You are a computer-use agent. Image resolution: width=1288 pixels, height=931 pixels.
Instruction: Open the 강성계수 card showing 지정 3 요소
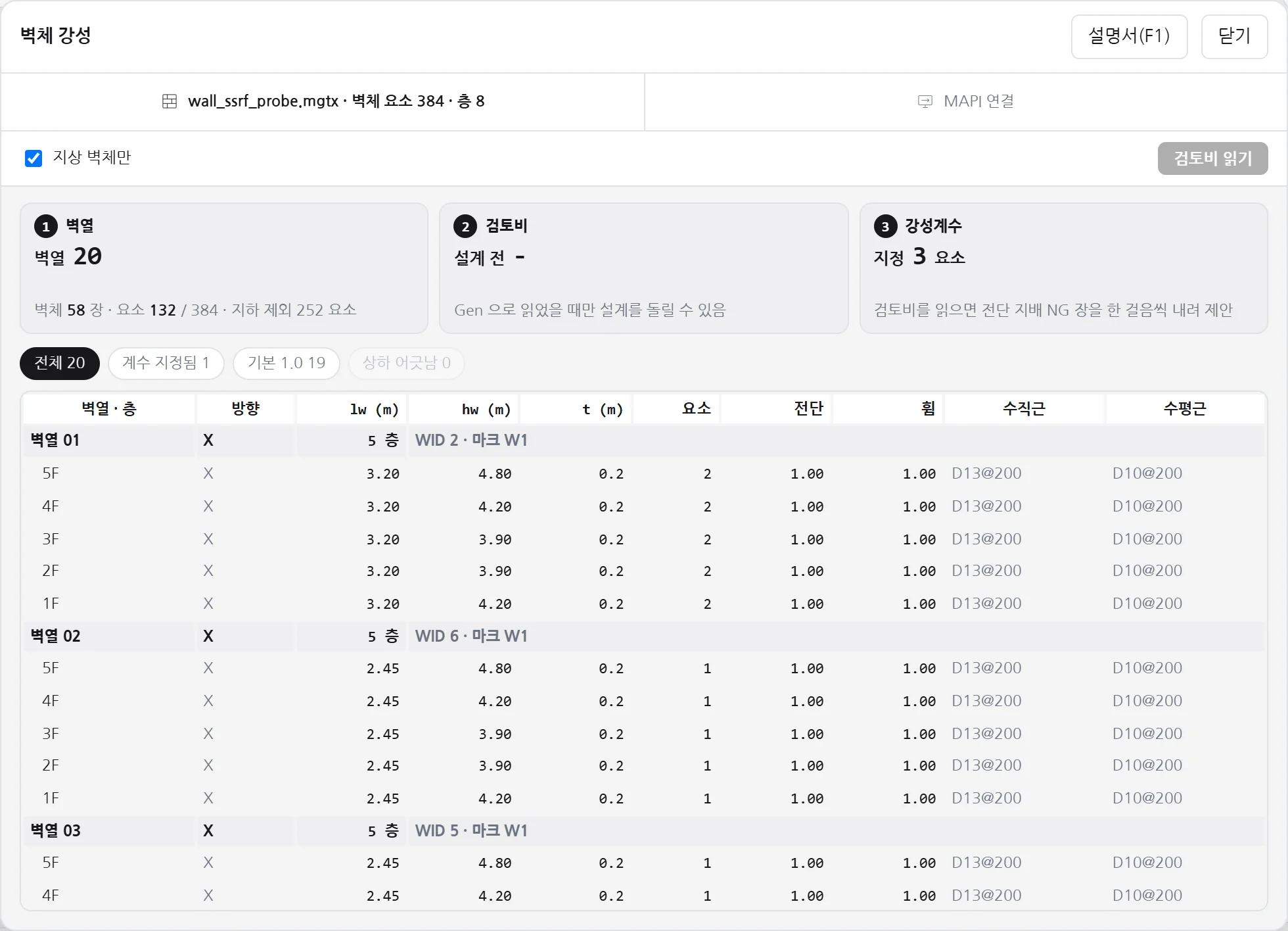point(1064,268)
